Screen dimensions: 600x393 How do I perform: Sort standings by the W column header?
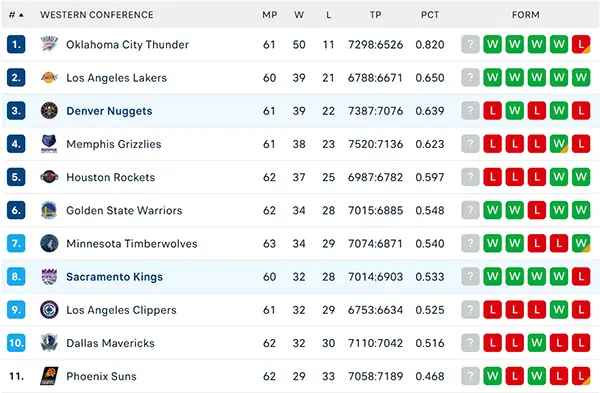point(299,15)
